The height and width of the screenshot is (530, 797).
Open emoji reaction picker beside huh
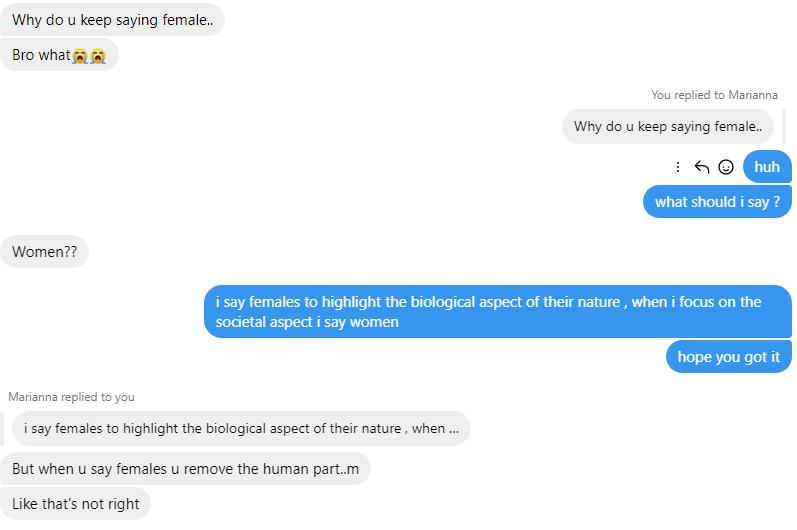click(726, 167)
